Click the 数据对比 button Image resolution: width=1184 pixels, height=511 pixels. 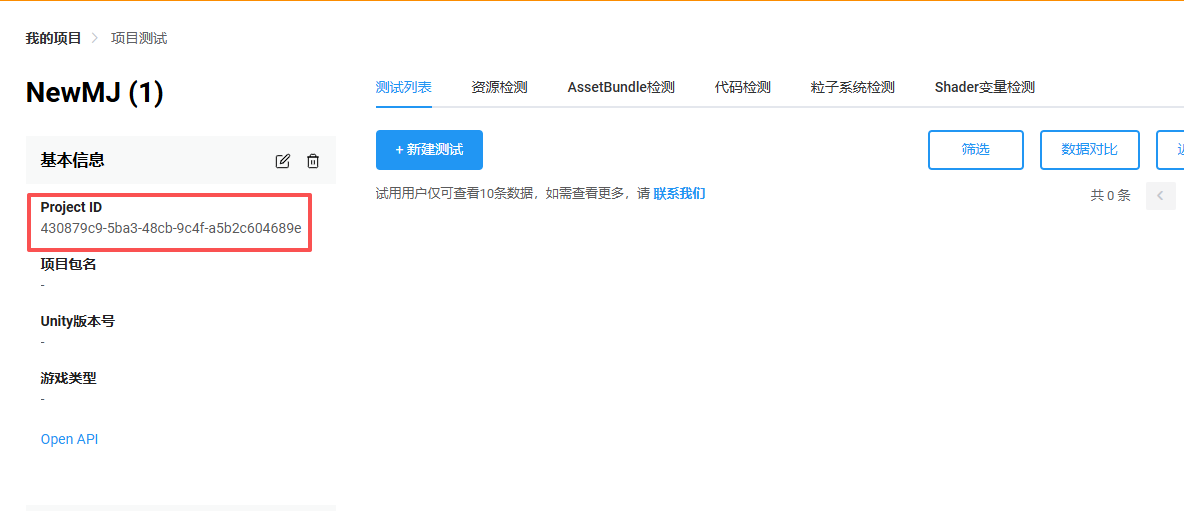coord(1089,150)
